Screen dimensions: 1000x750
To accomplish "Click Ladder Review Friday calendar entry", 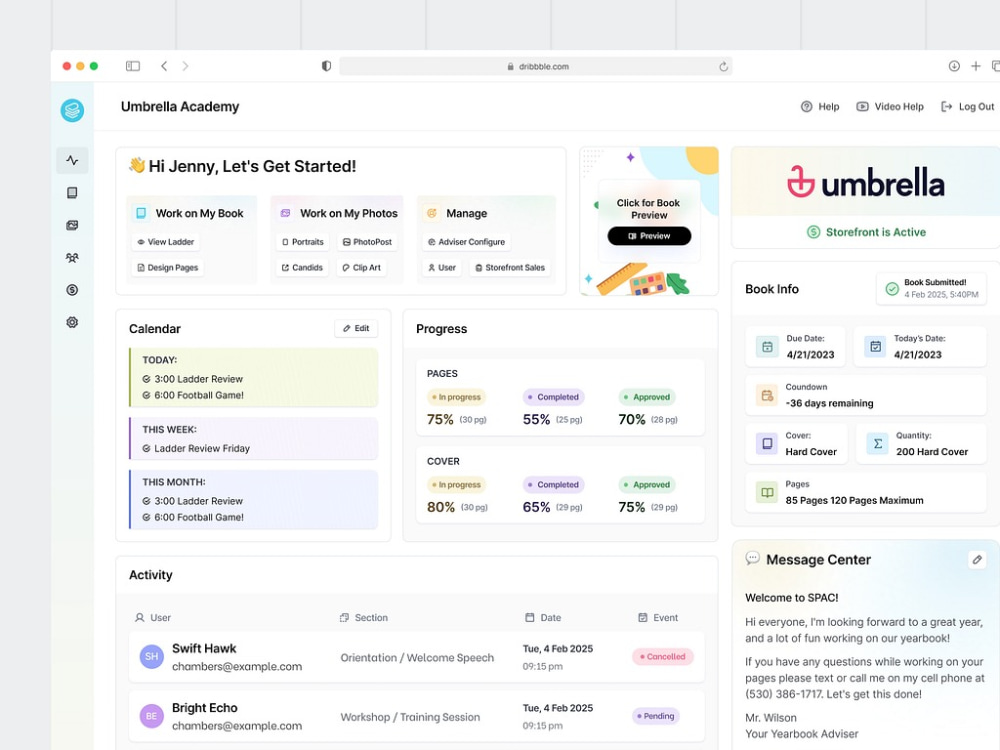I will [x=196, y=448].
